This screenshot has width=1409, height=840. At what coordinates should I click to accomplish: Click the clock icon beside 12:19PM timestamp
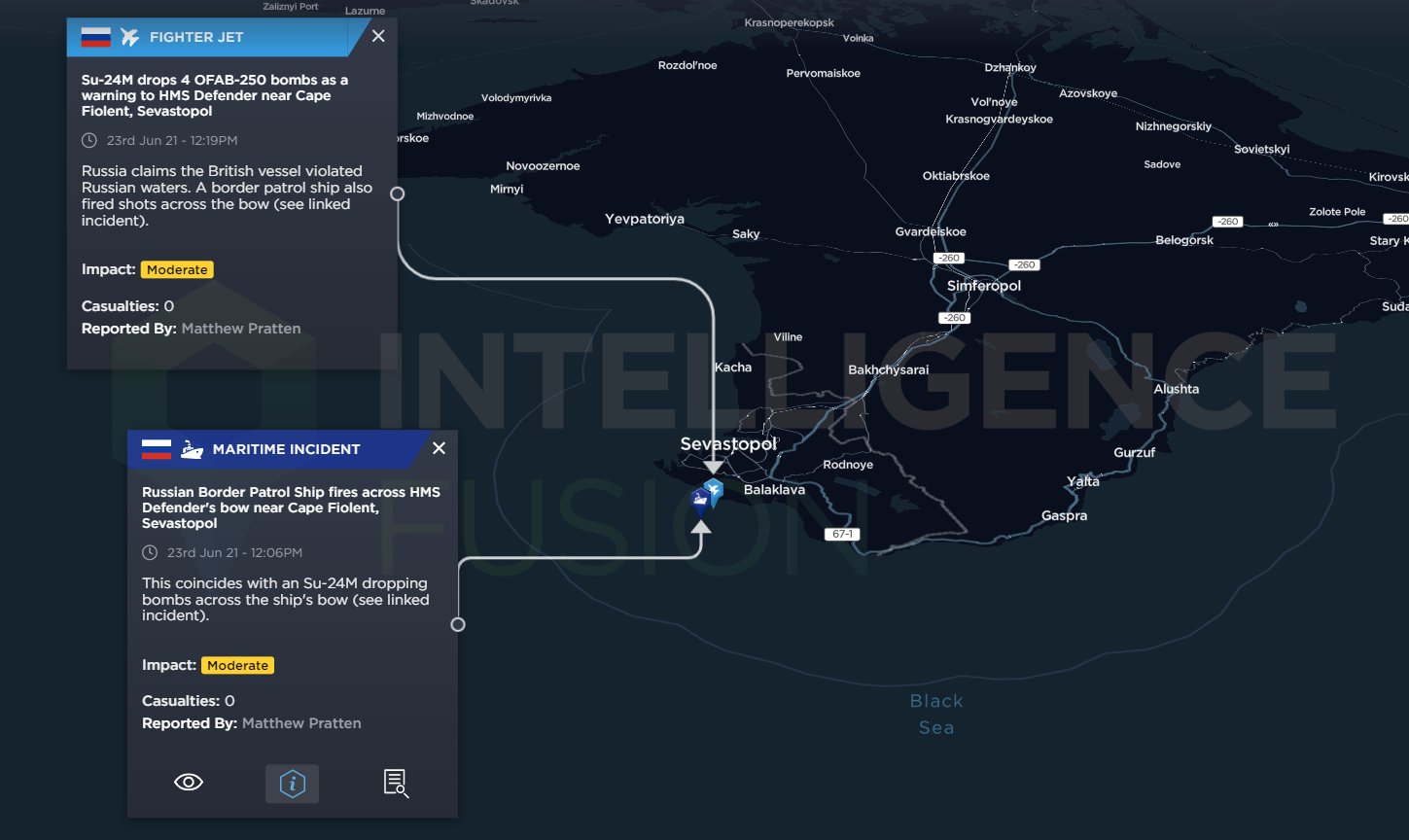pos(89,140)
